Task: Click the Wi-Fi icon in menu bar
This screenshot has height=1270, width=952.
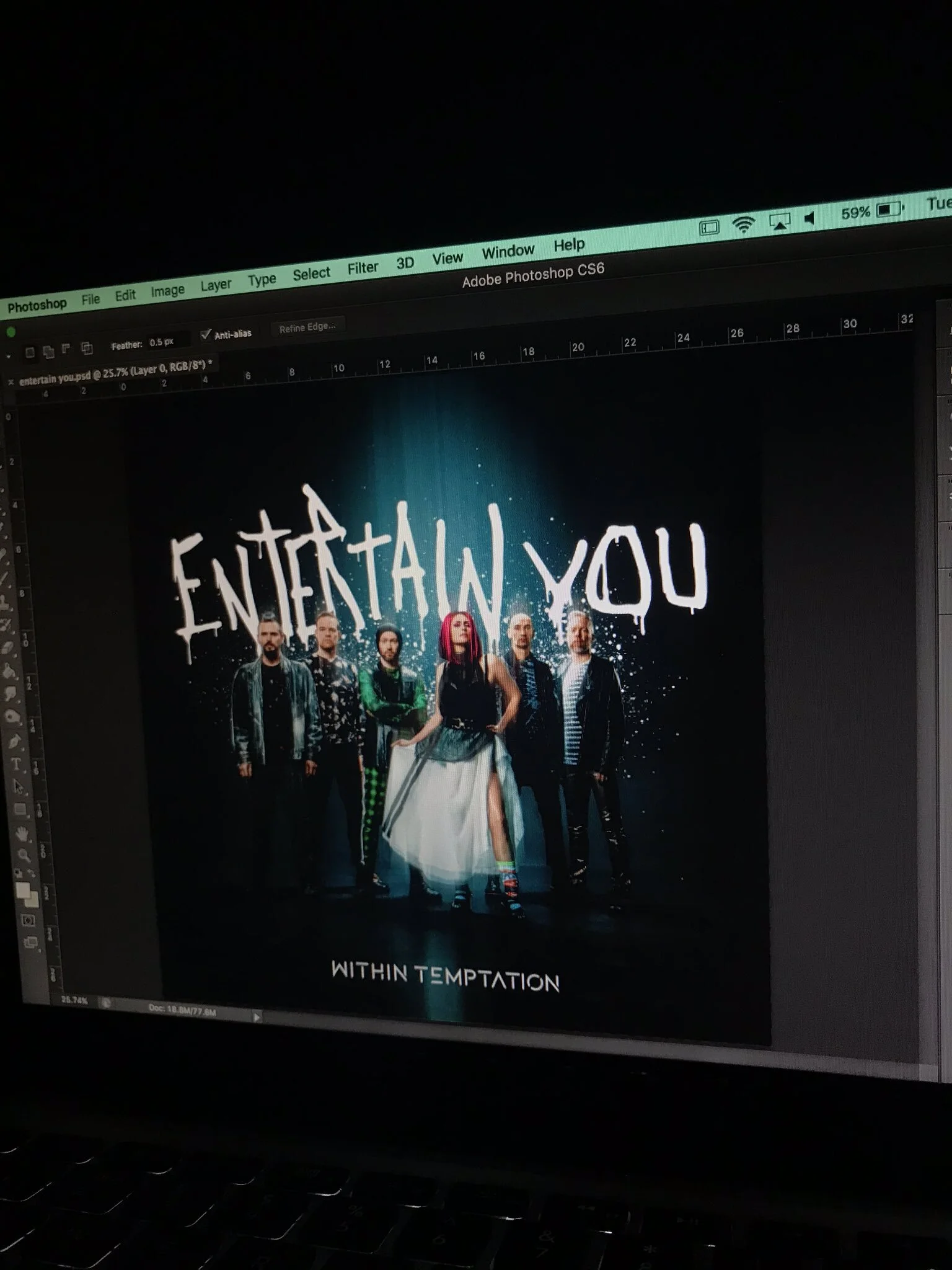Action: [743, 225]
